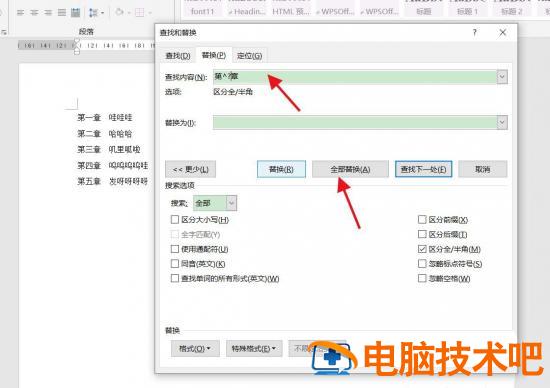Switch to the 查找(D) tab

177,56
